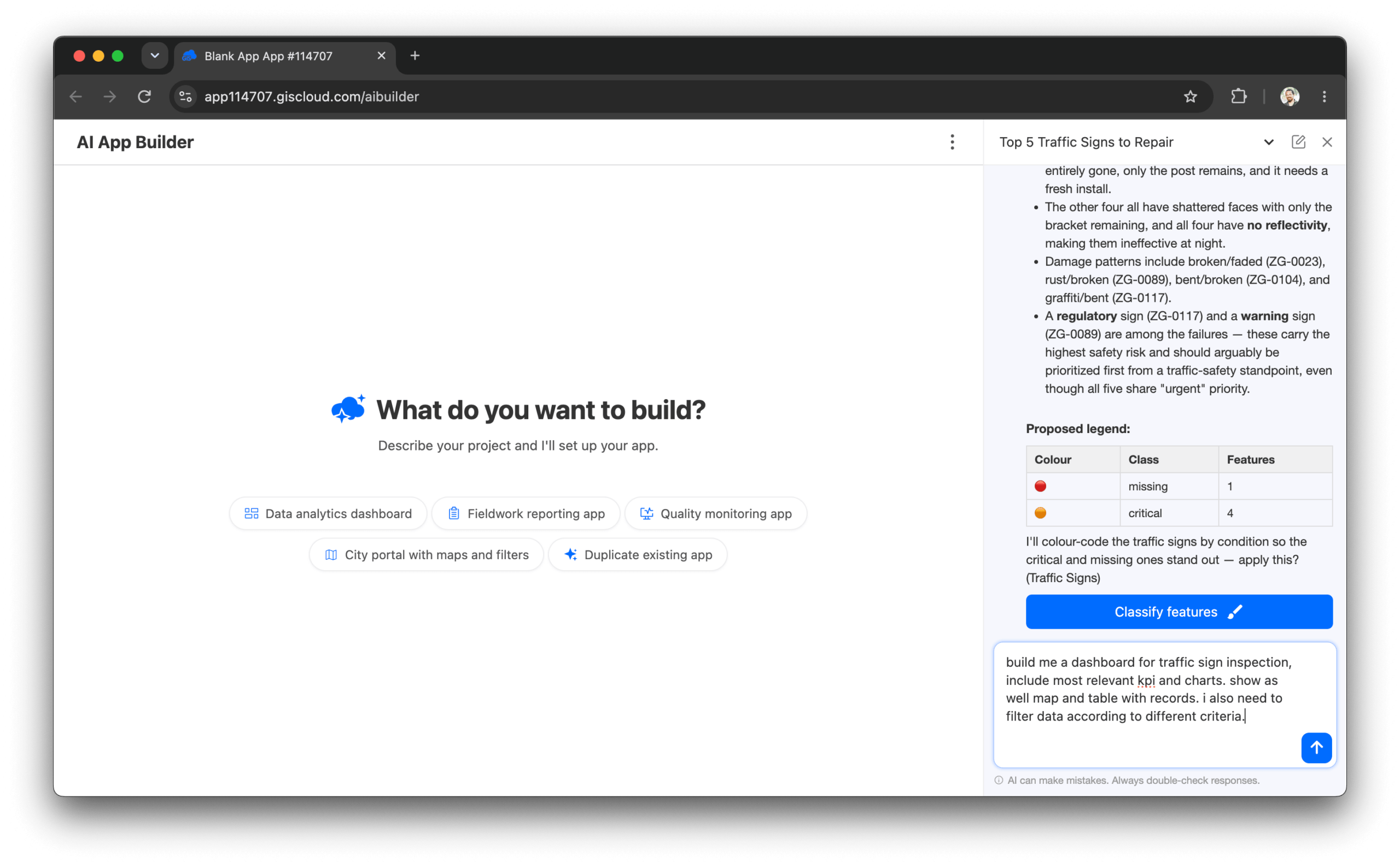The width and height of the screenshot is (1400, 867).
Task: Click inside the chat message text box
Action: [x=1165, y=705]
